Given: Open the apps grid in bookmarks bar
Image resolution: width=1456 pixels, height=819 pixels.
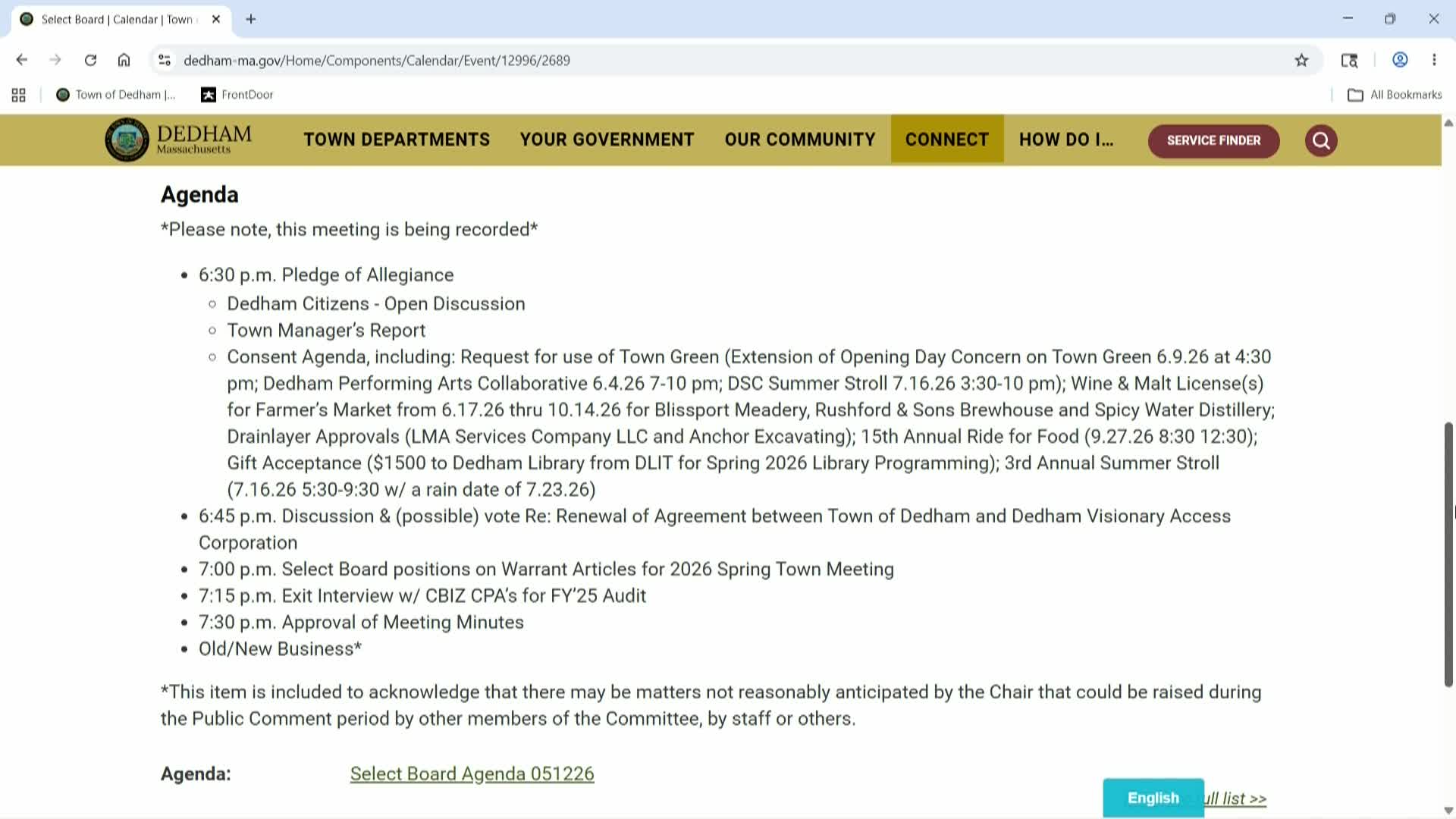Looking at the screenshot, I should [19, 95].
